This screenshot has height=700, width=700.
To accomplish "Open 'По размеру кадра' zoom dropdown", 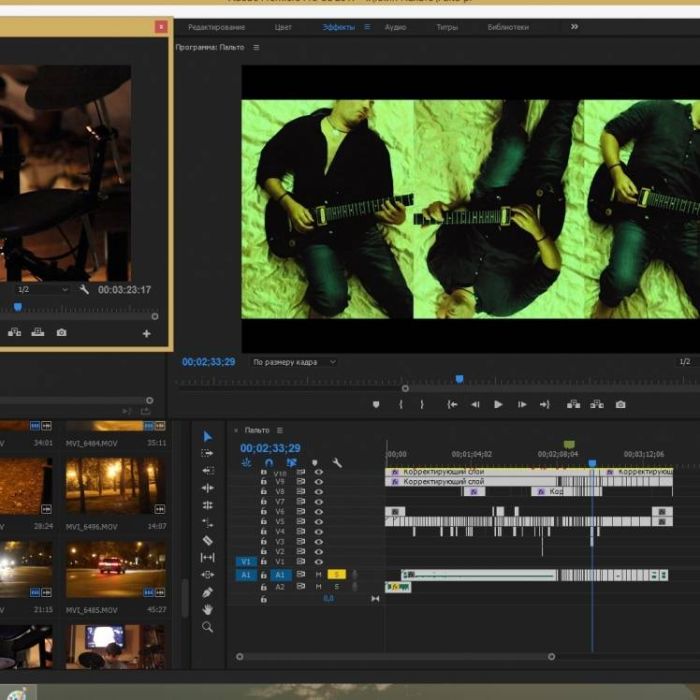I will [294, 362].
